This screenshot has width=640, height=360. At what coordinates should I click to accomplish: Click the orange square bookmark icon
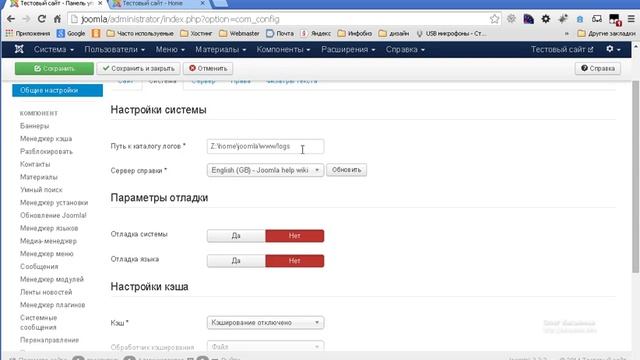click(96, 33)
